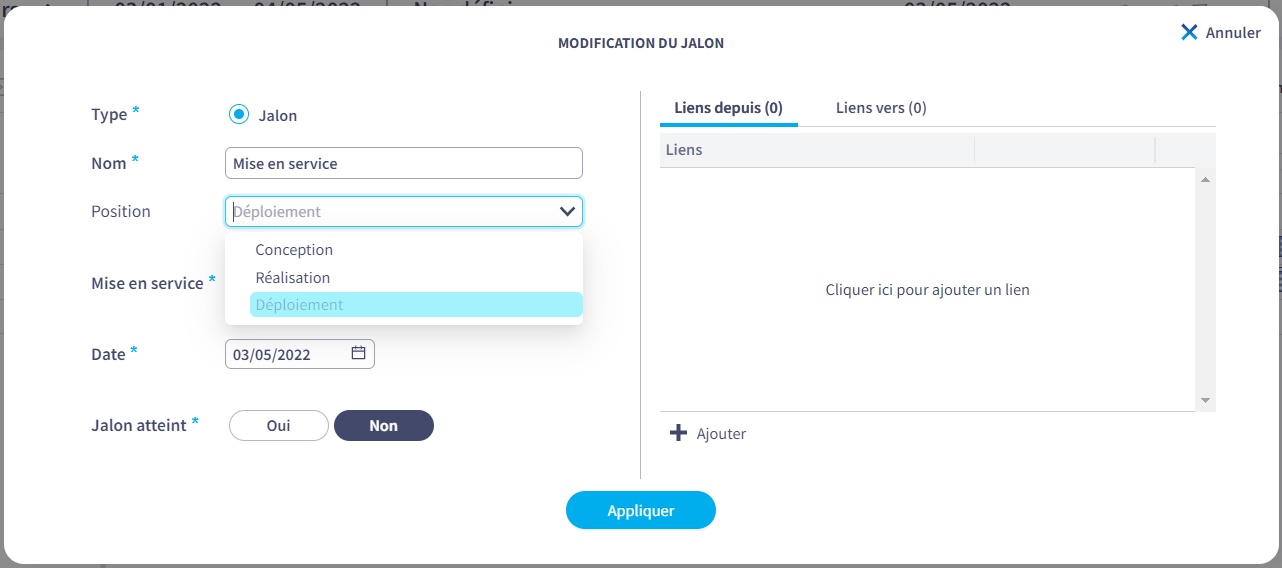Switch to the Liens depuis (0) tab
The height and width of the screenshot is (568, 1282).
(x=729, y=108)
